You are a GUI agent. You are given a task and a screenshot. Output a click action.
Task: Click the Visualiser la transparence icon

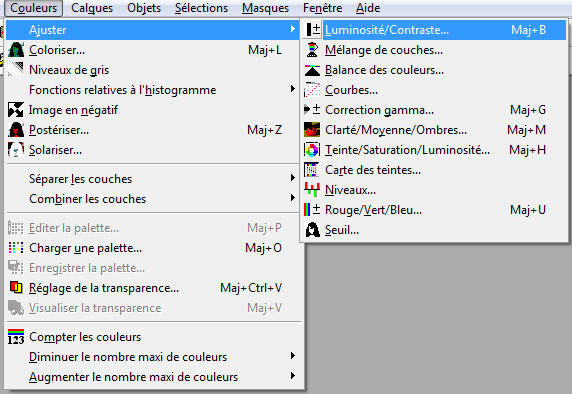click(16, 308)
